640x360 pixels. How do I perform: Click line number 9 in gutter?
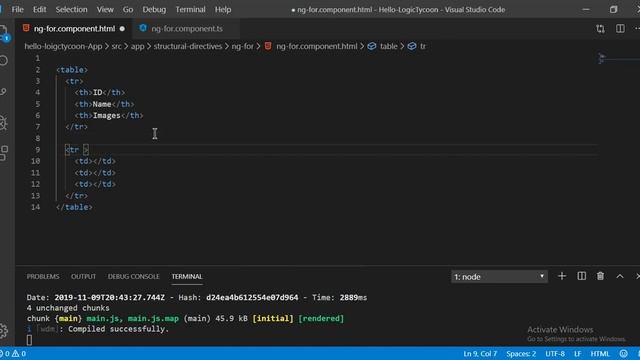(38, 150)
